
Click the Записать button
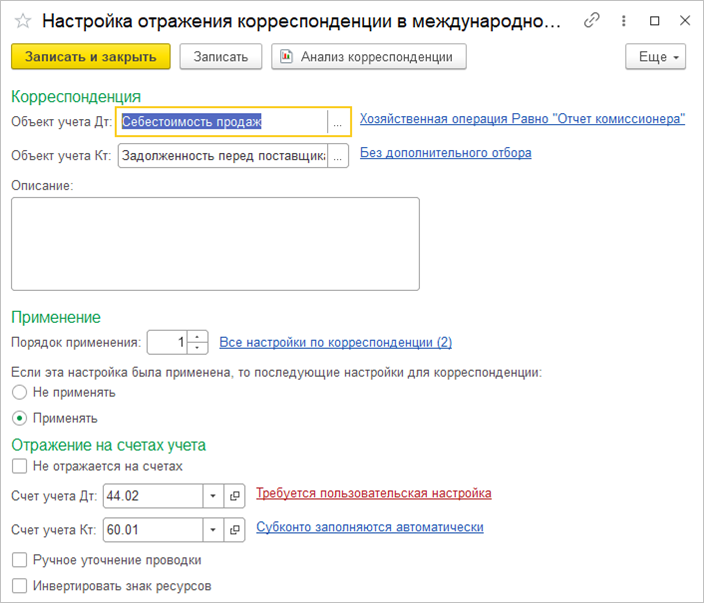(x=220, y=57)
